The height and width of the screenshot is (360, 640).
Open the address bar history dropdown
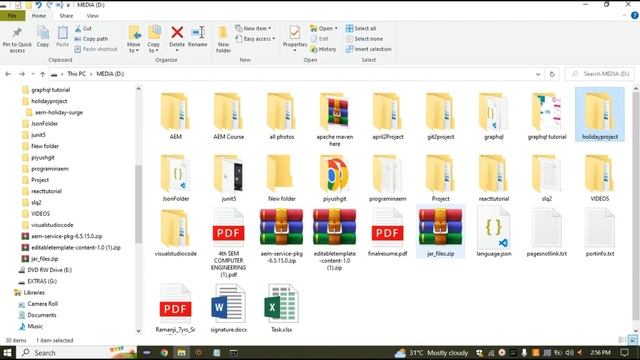(538, 74)
